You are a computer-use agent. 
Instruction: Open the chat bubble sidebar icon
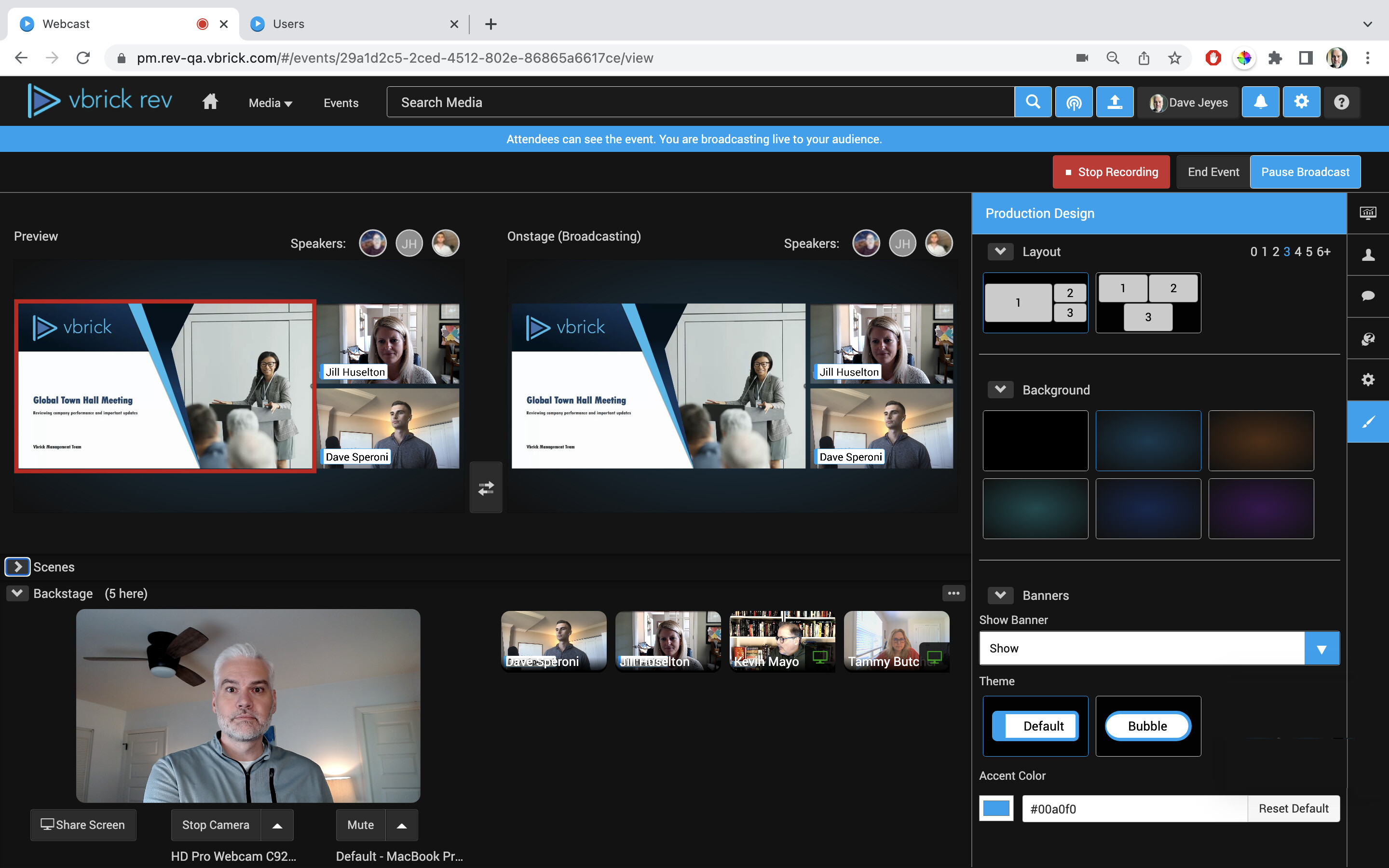(x=1368, y=296)
